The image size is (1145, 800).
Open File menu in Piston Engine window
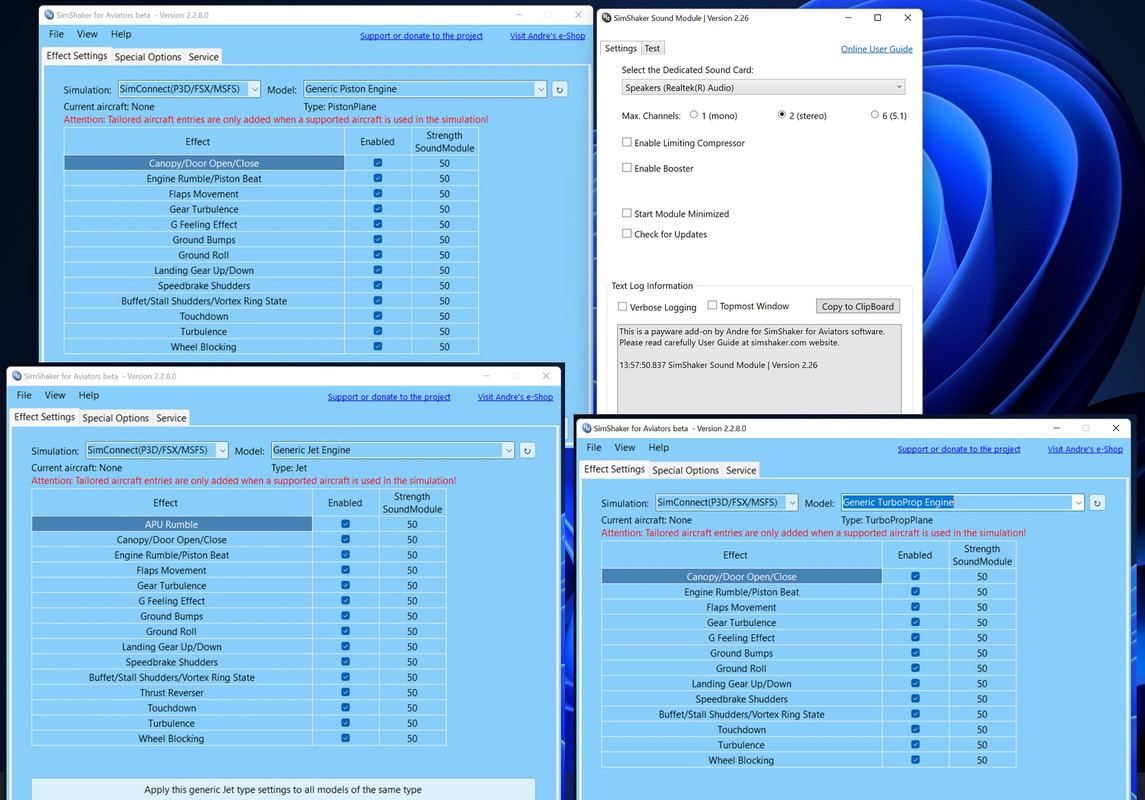click(56, 34)
